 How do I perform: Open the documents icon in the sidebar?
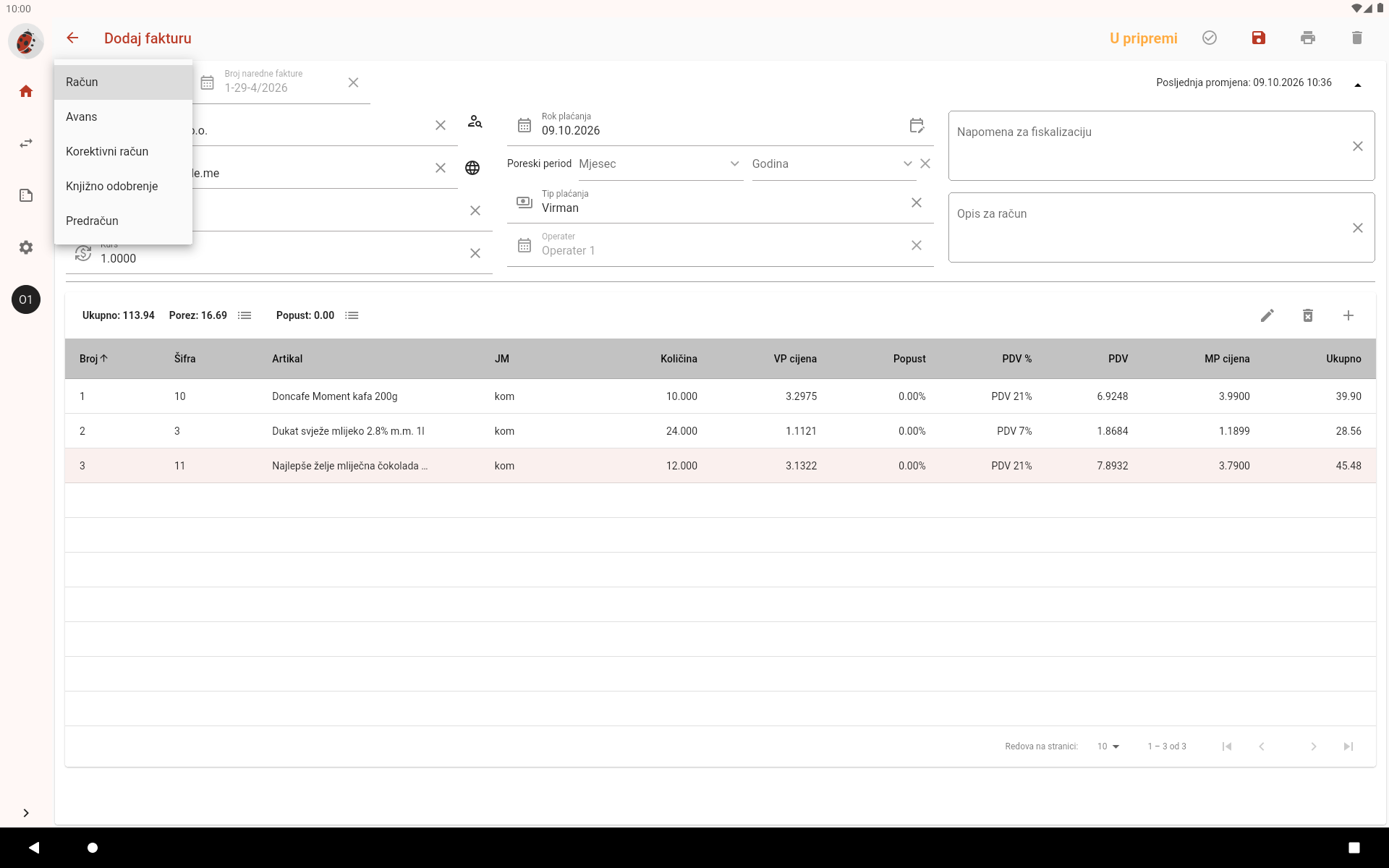(26, 195)
